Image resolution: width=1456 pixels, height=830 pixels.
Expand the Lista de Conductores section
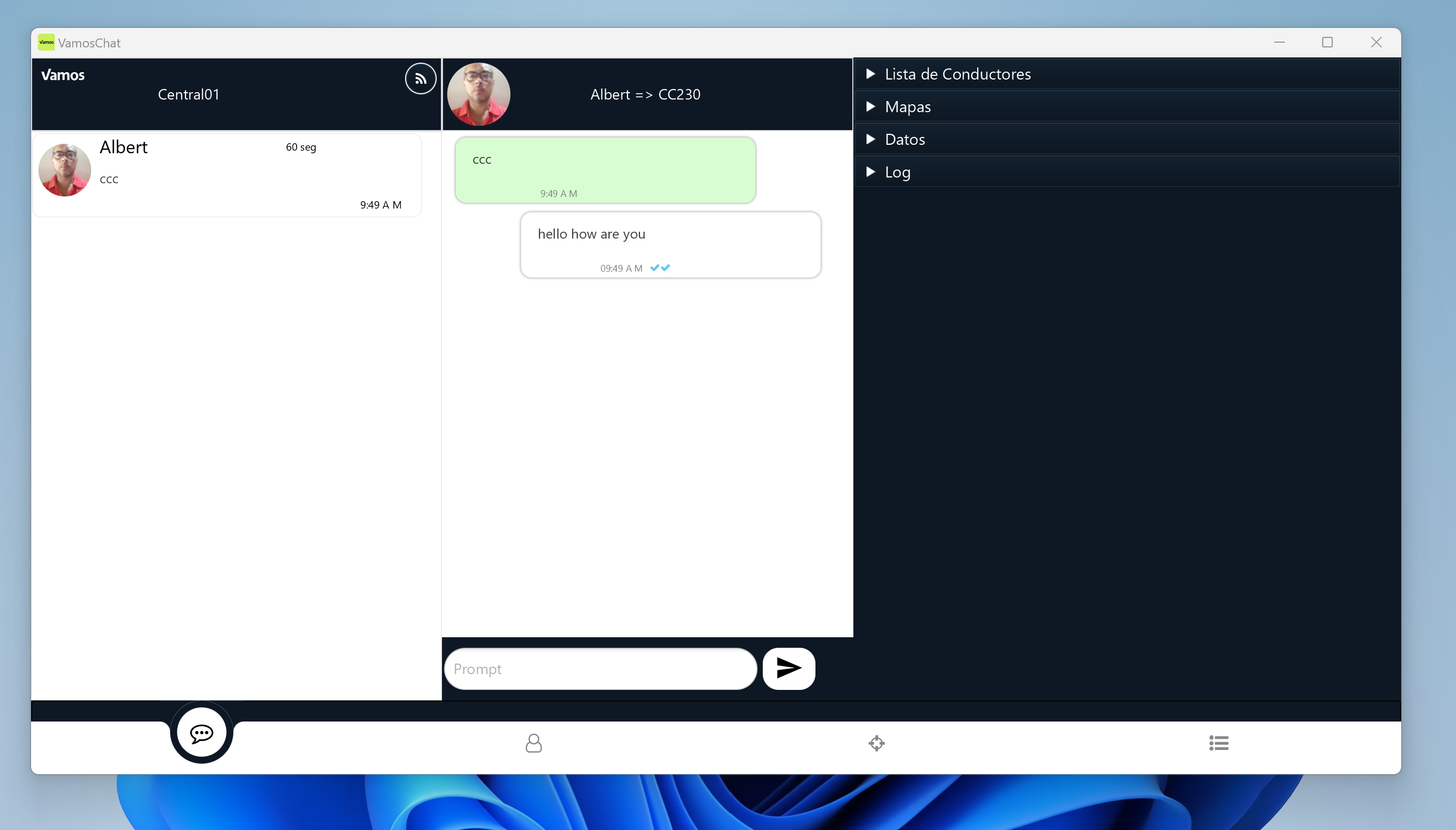click(x=957, y=74)
